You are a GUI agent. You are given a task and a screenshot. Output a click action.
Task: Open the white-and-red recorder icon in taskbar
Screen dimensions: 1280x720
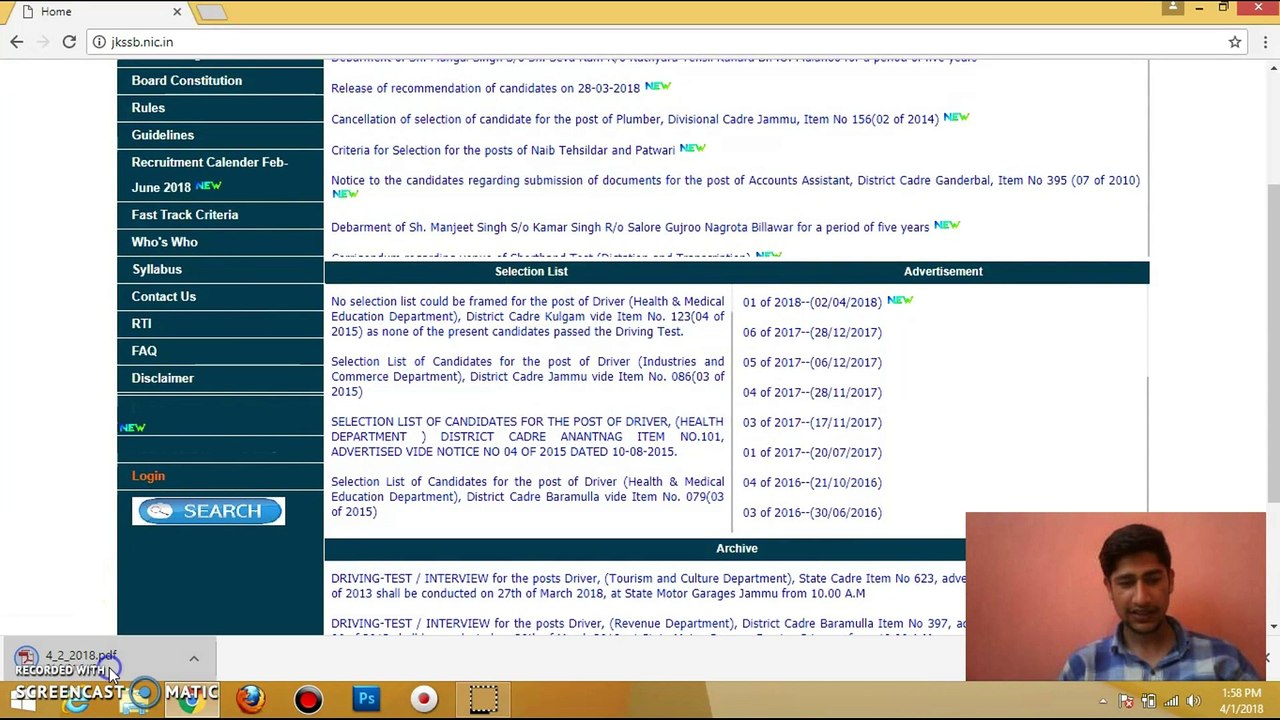click(424, 699)
